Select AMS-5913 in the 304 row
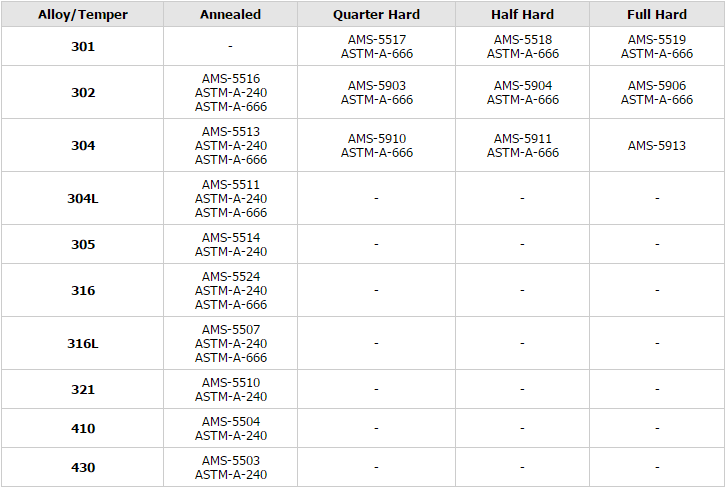726x488 pixels. (657, 146)
